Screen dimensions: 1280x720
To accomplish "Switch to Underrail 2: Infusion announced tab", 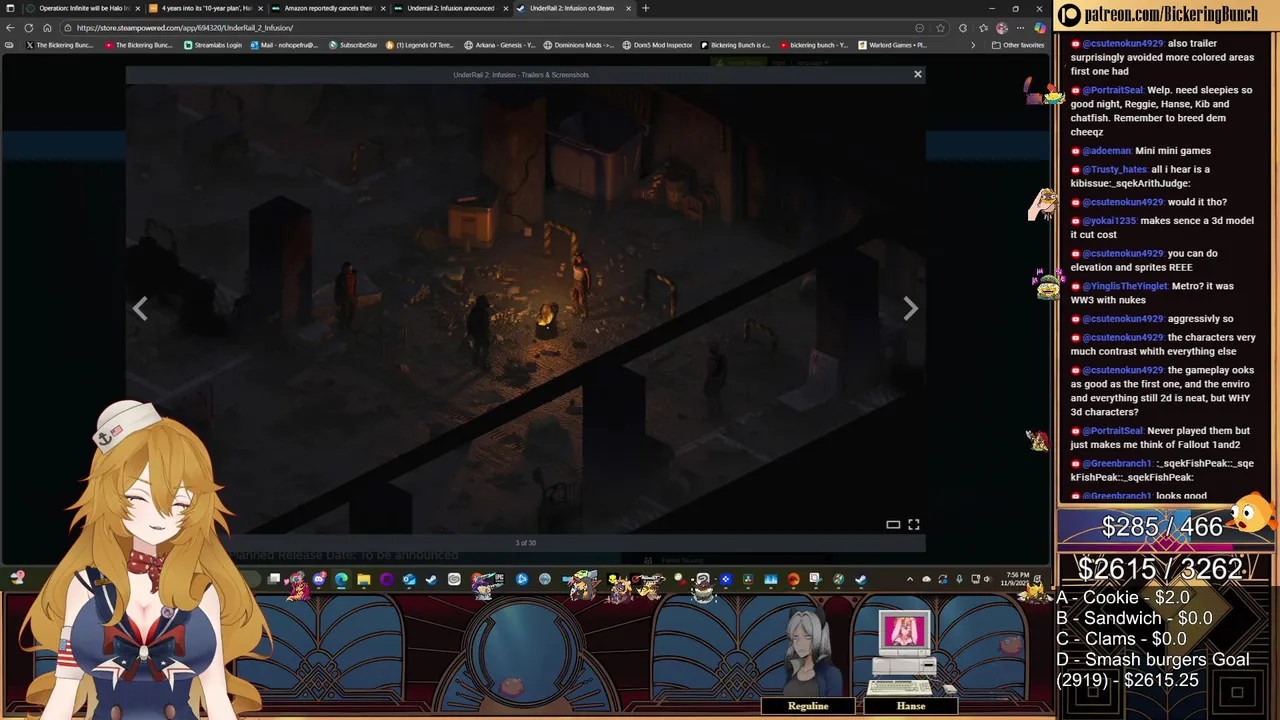I will click(449, 8).
